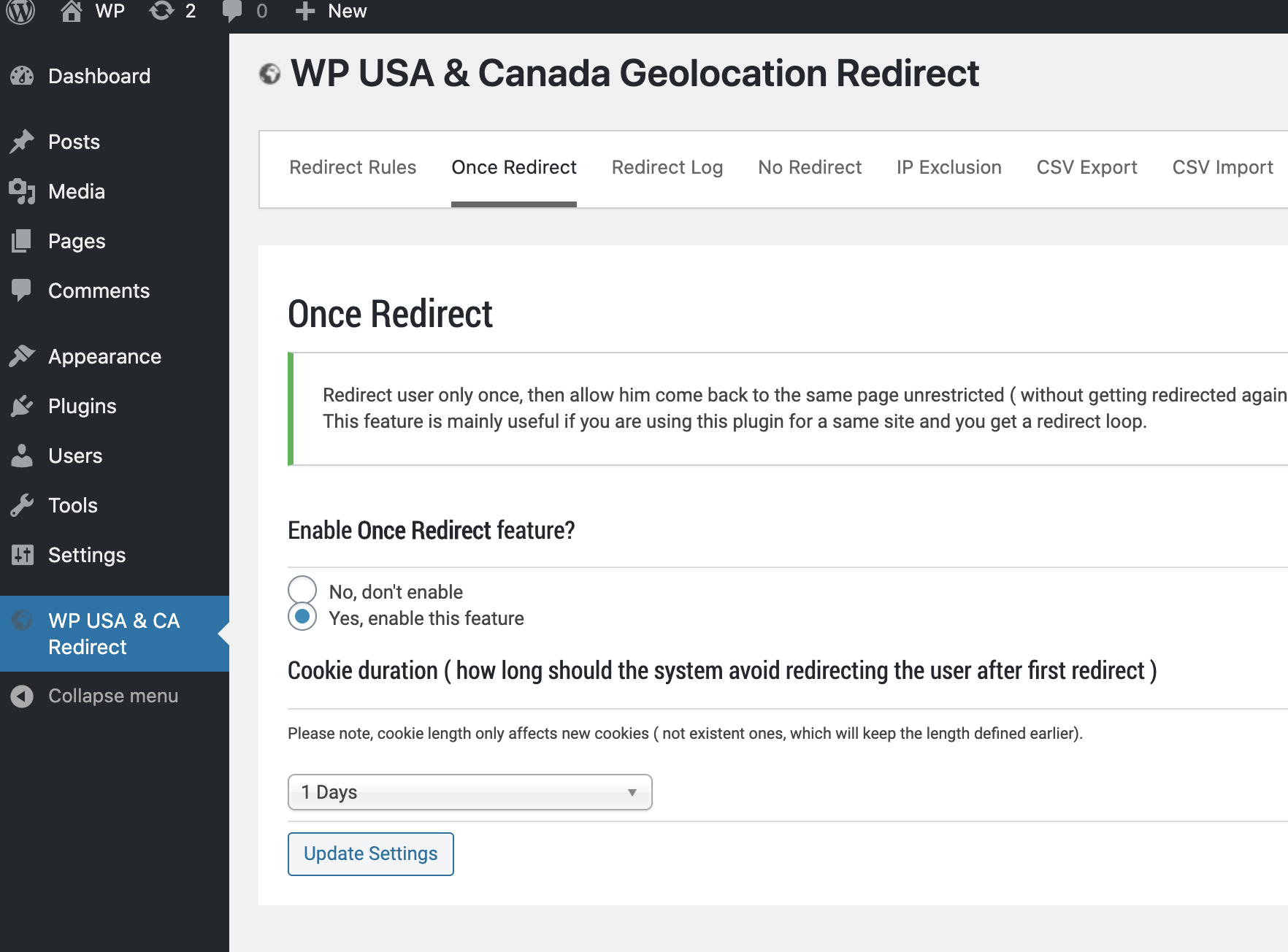The image size is (1288, 952).
Task: Open the updates icon showing 2
Action: pyautogui.click(x=161, y=11)
